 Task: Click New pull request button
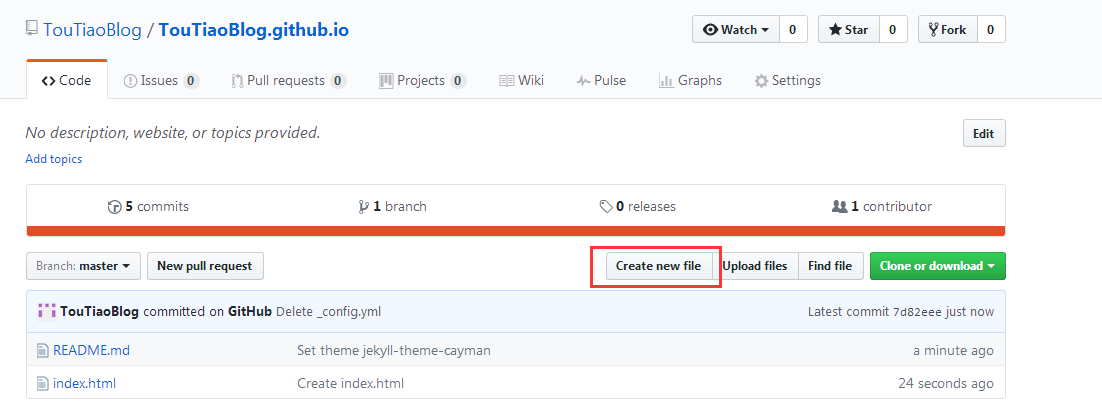point(205,266)
